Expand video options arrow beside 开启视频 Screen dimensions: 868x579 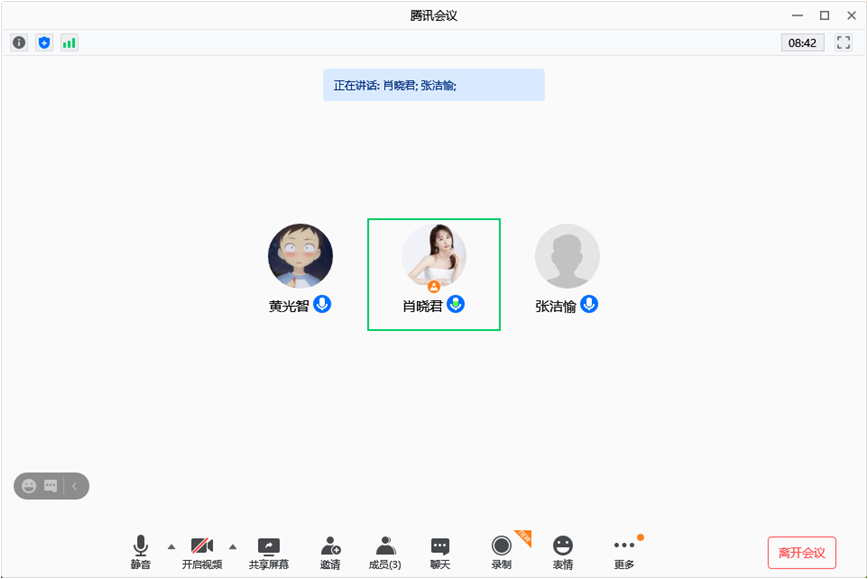(x=233, y=546)
